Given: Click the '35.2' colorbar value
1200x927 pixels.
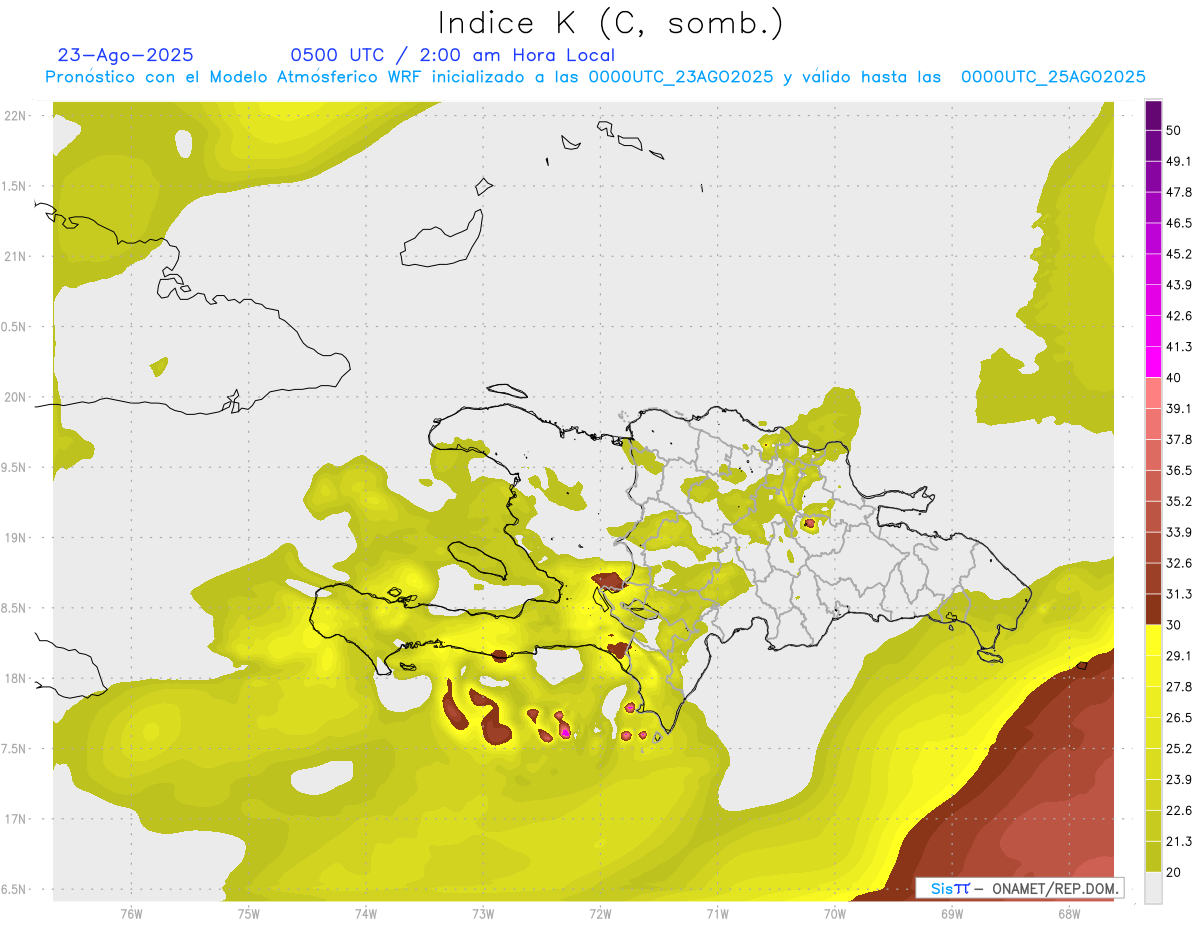Looking at the screenshot, I should click(1178, 501).
